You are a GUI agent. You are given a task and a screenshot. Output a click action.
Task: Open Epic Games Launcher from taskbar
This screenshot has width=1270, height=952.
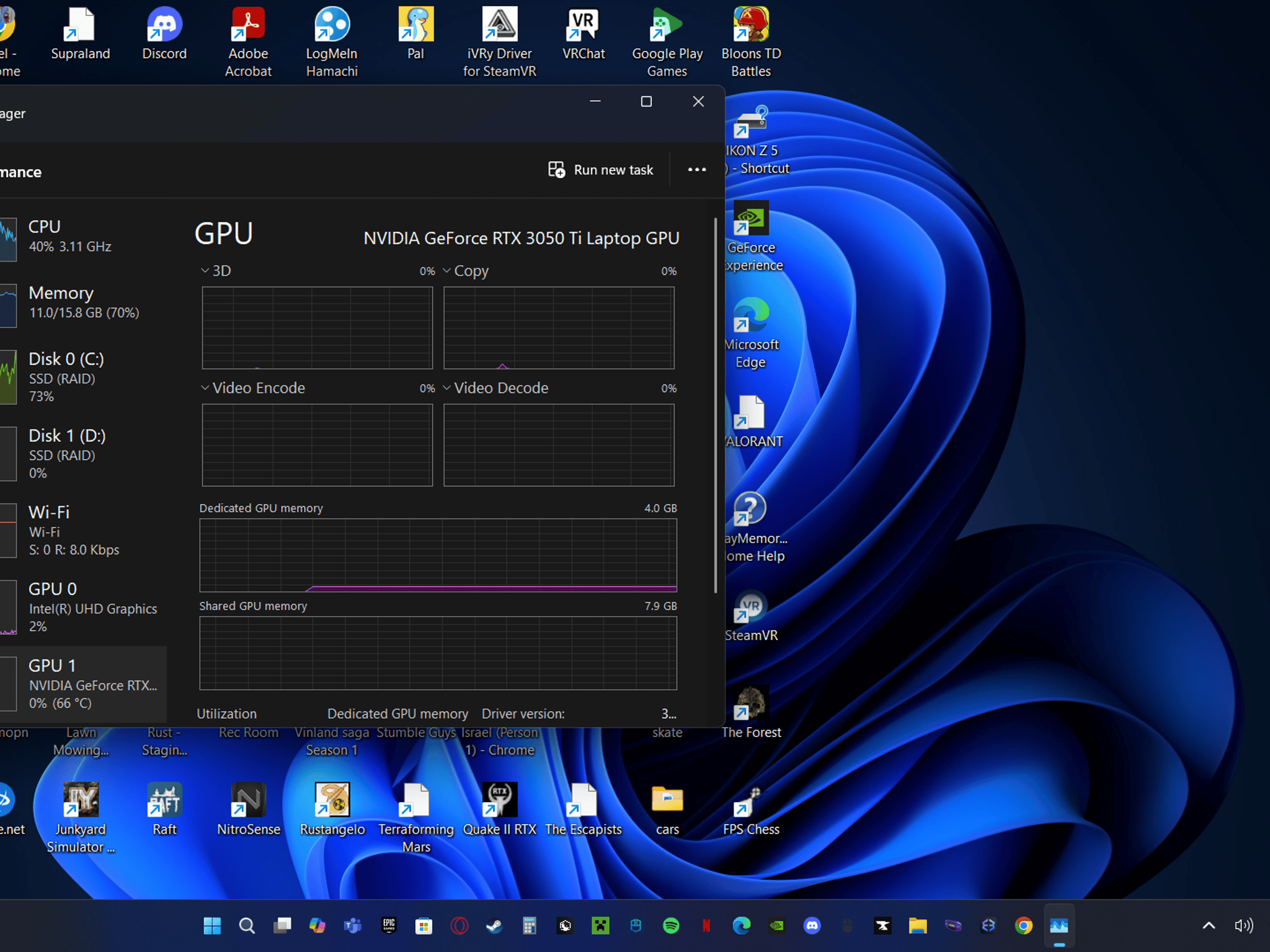click(x=389, y=925)
